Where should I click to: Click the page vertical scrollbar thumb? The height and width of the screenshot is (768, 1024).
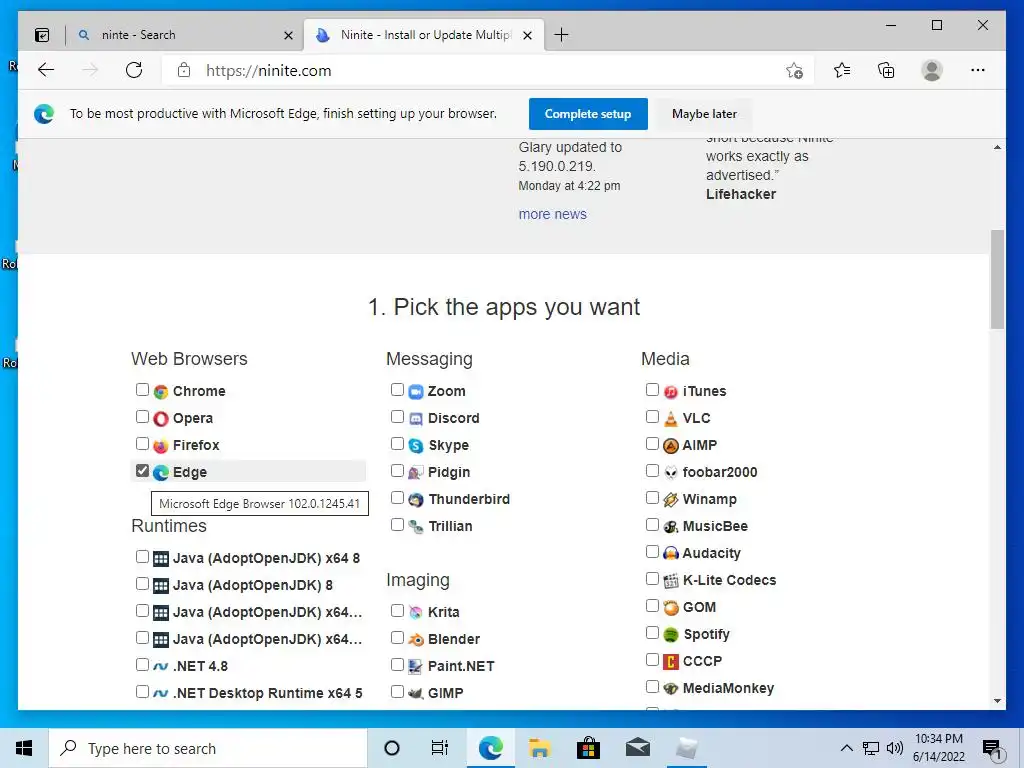click(x=997, y=280)
